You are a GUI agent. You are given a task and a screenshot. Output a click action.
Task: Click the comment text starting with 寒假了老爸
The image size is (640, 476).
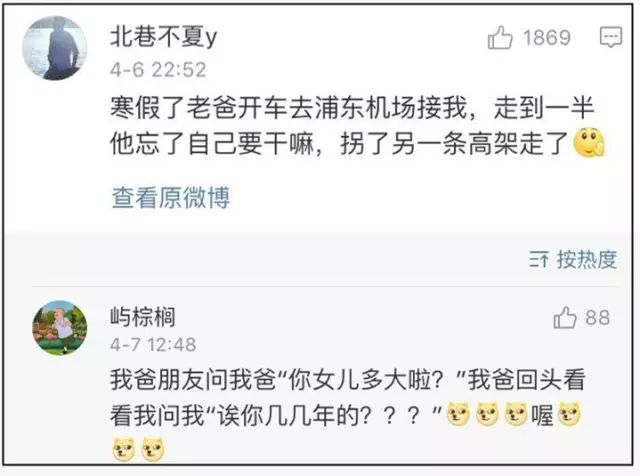pos(357,126)
